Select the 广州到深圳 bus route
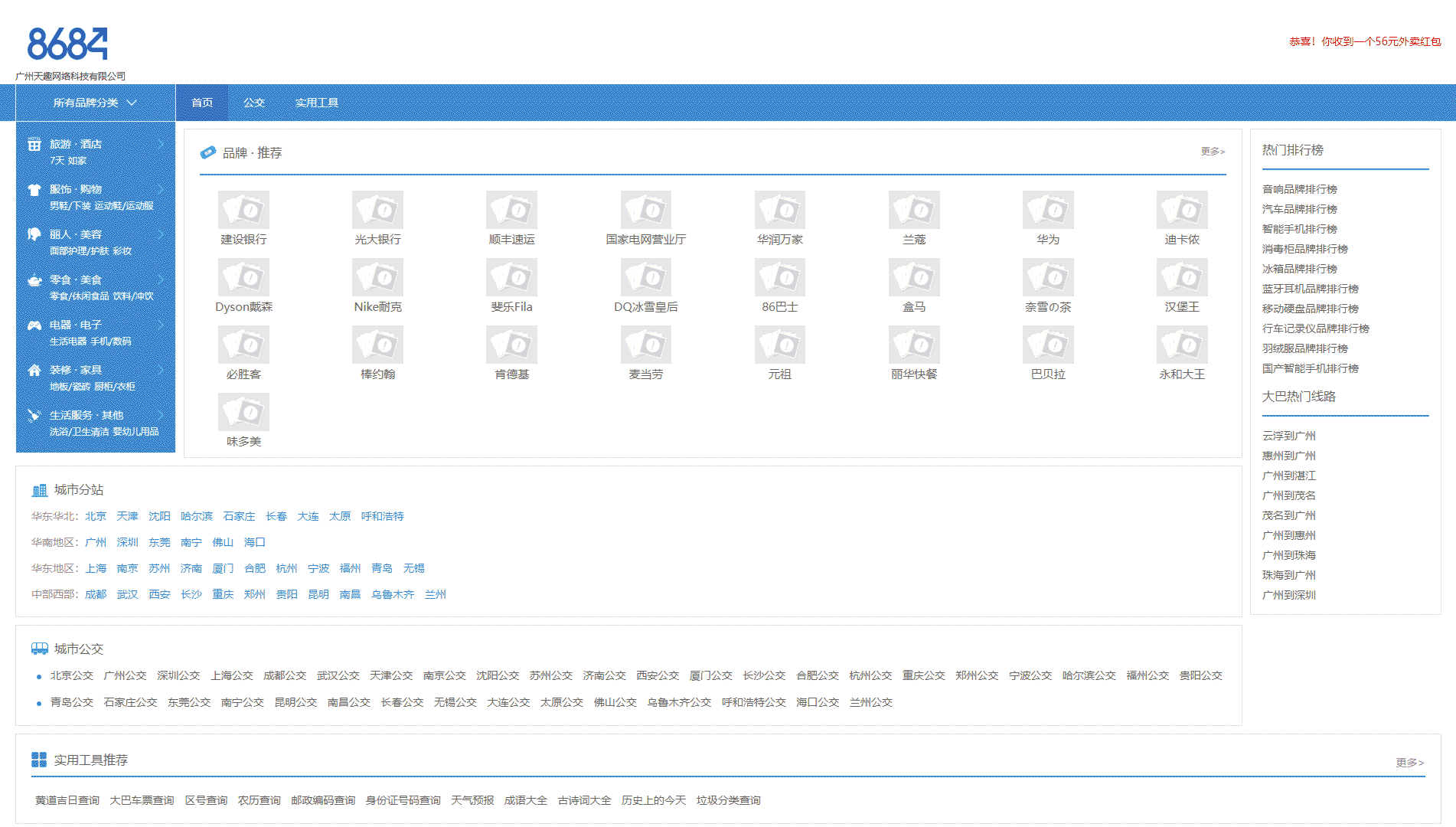1456x827 pixels. click(1289, 595)
